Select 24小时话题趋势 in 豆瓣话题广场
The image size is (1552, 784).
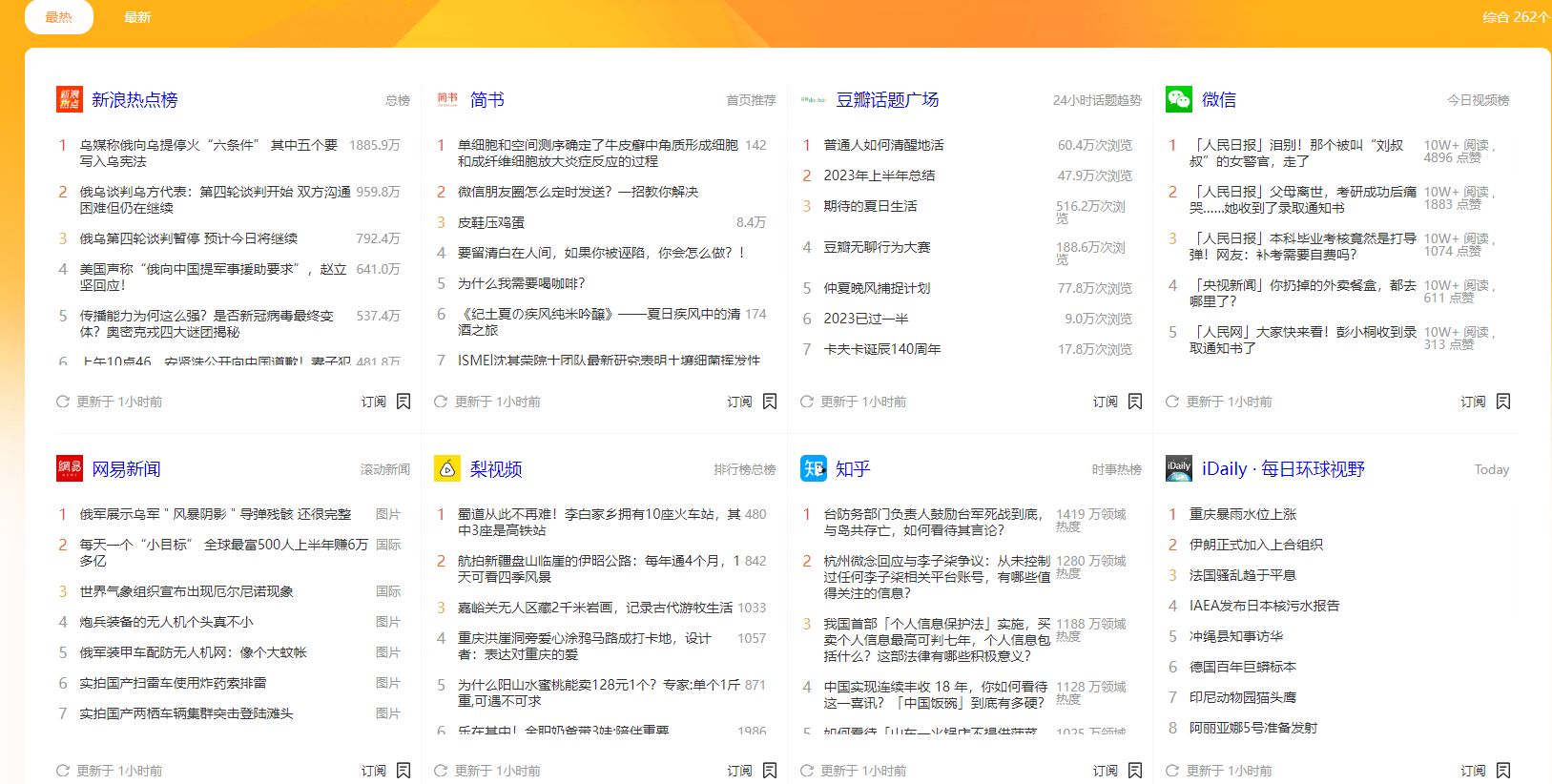[x=1097, y=100]
